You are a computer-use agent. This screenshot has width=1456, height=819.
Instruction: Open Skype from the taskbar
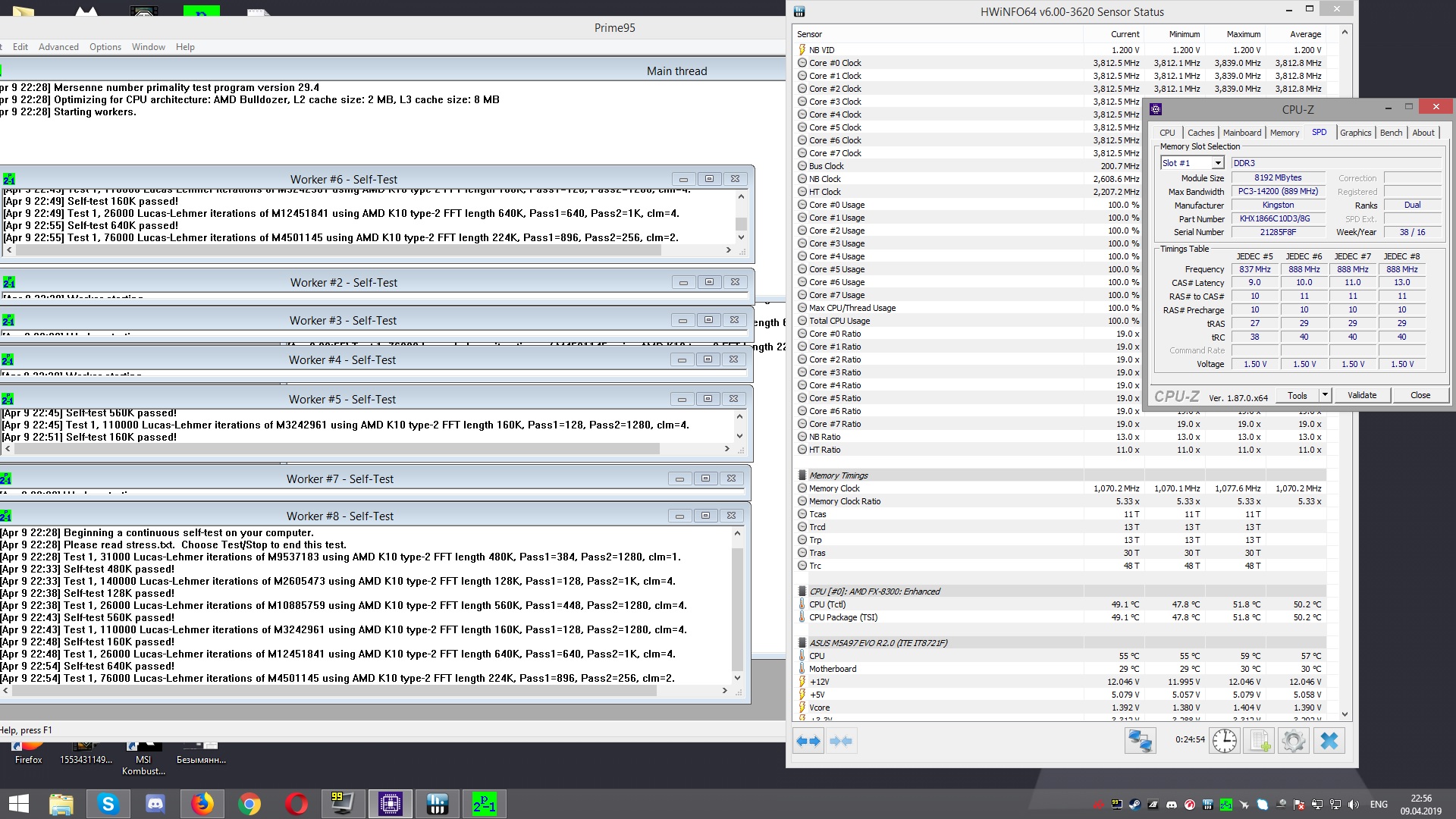point(108,804)
